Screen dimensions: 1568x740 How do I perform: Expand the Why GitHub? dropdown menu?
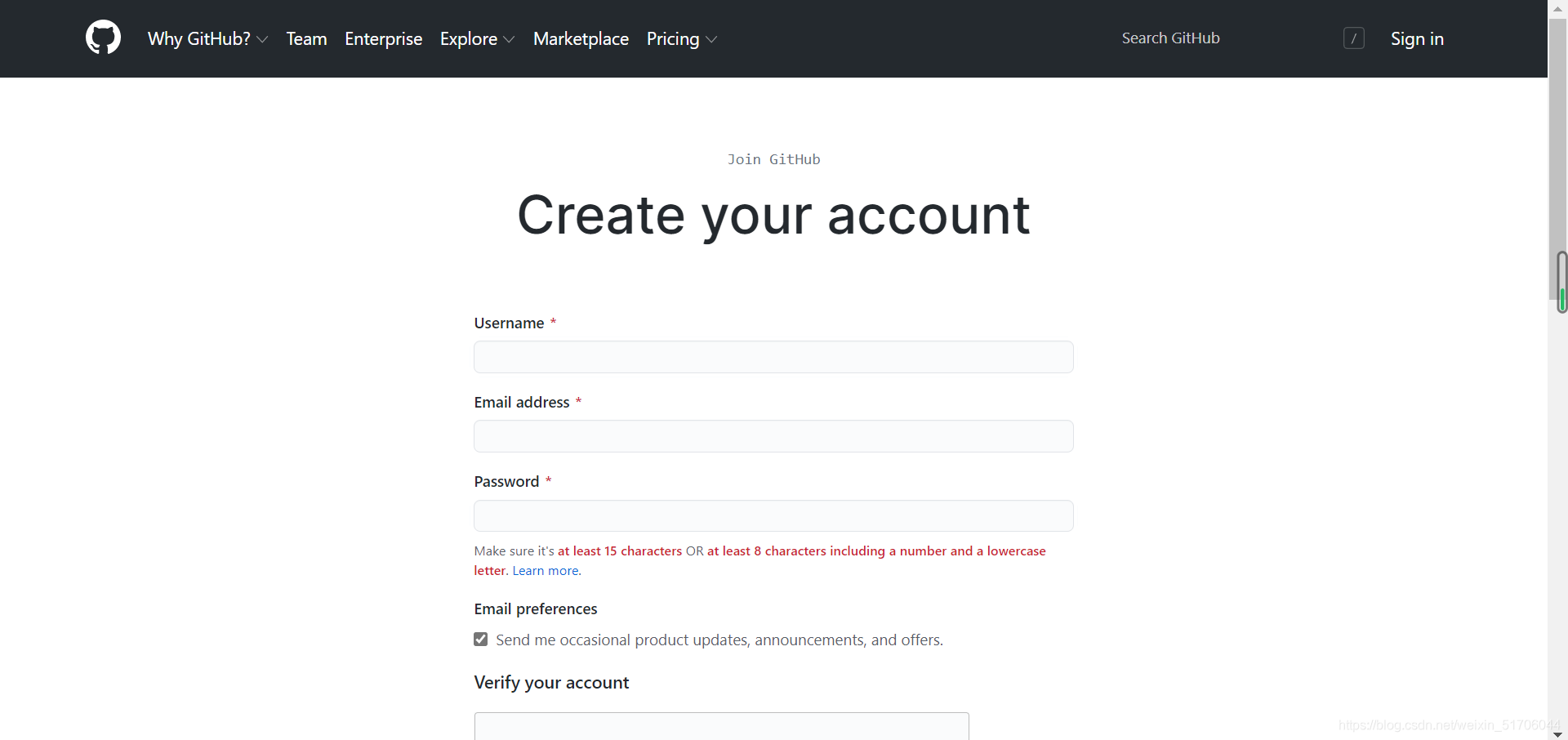[207, 38]
